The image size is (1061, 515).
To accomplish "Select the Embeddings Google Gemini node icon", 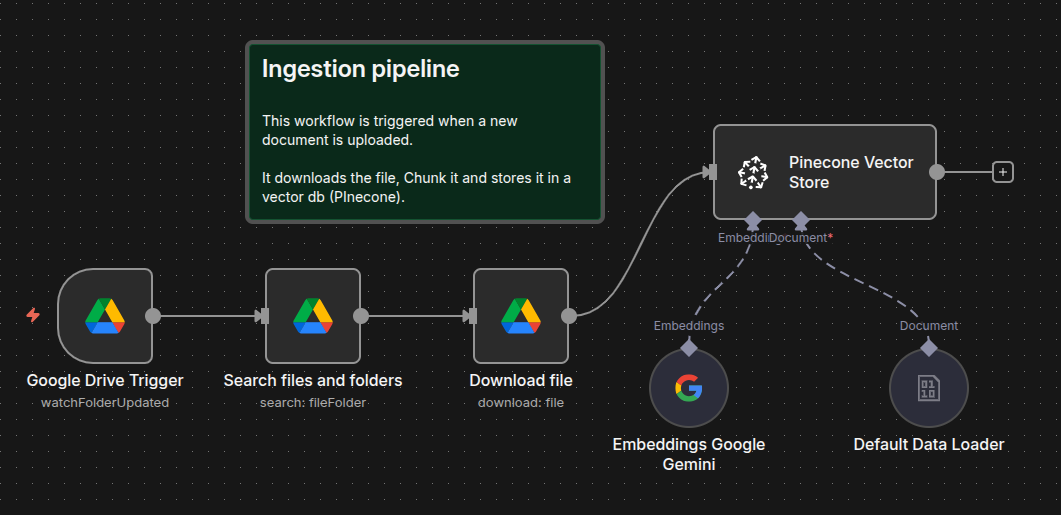I will [x=688, y=388].
